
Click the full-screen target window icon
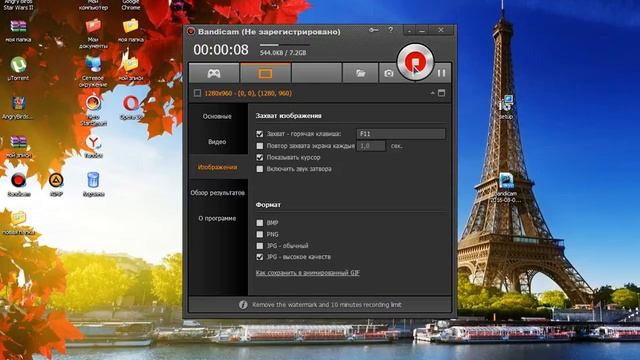tap(442, 93)
